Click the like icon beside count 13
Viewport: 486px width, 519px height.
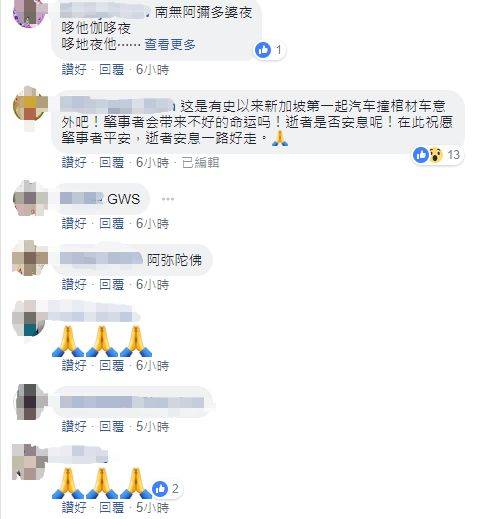(x=420, y=155)
